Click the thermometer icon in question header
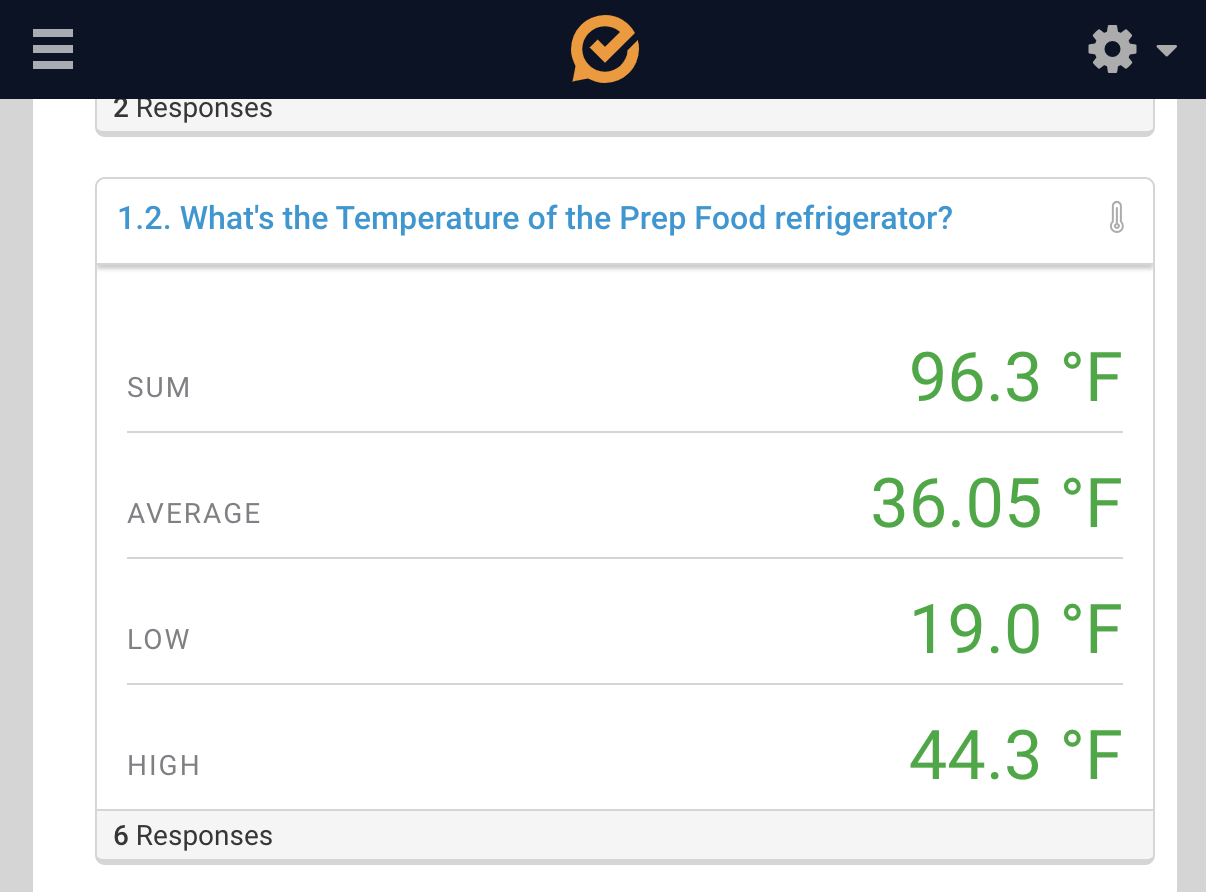 (x=1117, y=217)
